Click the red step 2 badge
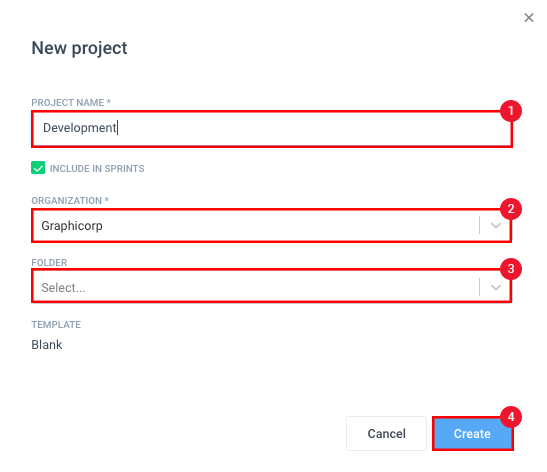The image size is (547, 472). point(511,209)
